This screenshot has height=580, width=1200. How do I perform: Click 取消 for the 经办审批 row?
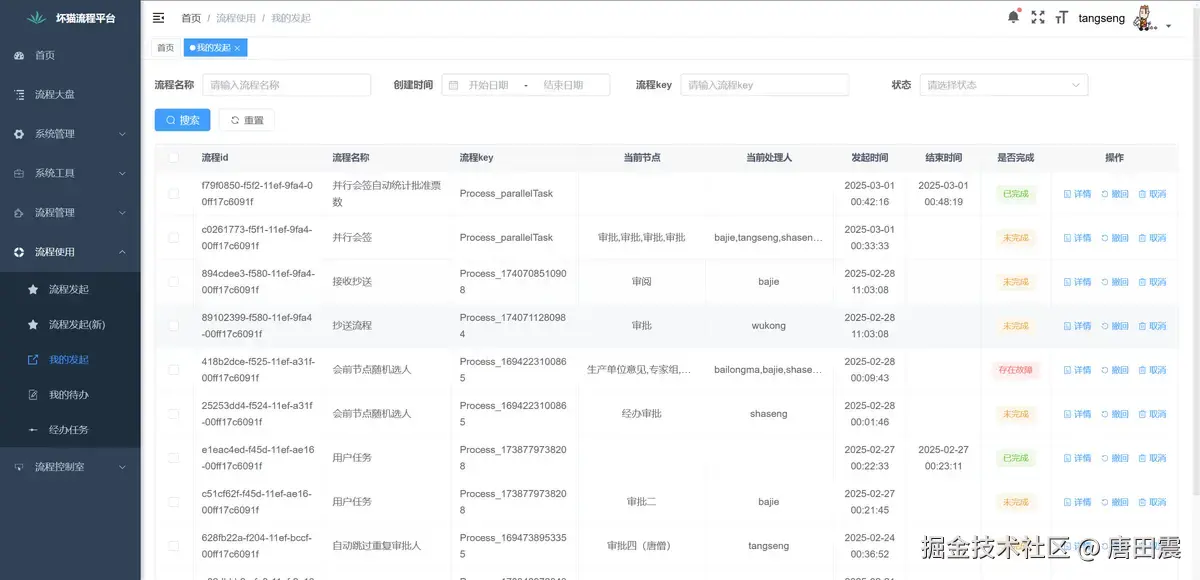[x=1152, y=414]
